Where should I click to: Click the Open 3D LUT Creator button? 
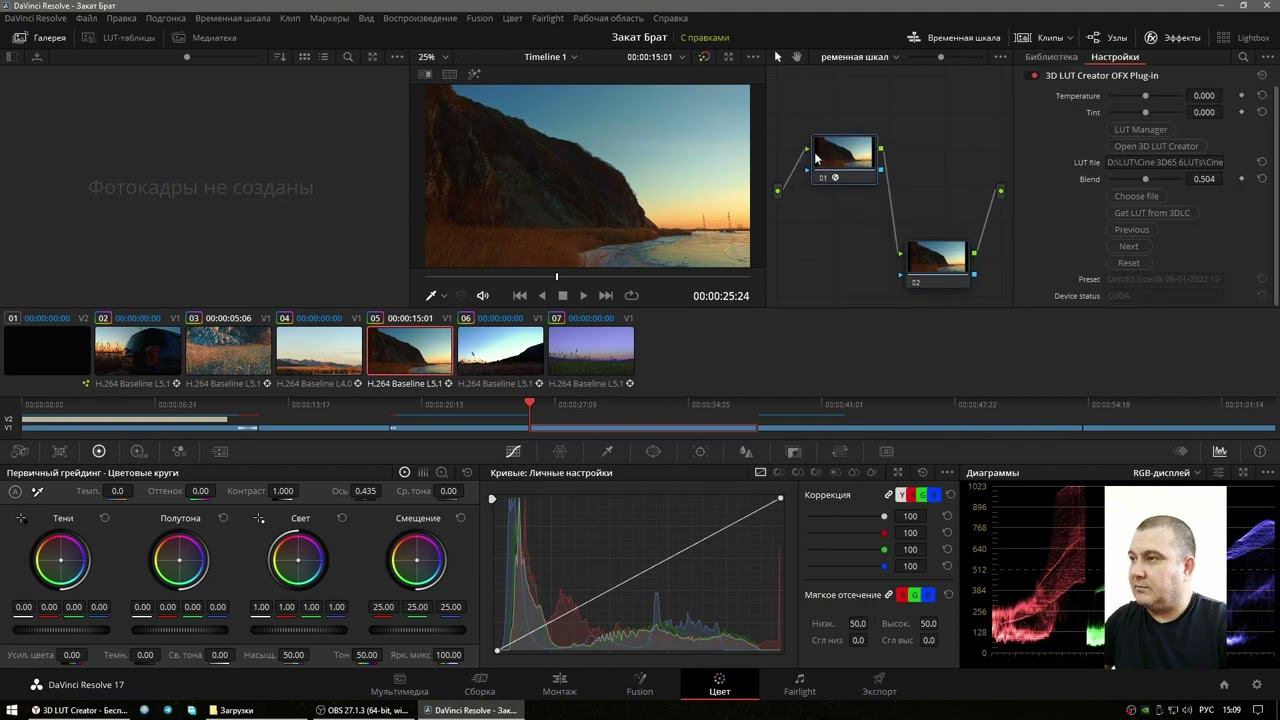click(1156, 146)
